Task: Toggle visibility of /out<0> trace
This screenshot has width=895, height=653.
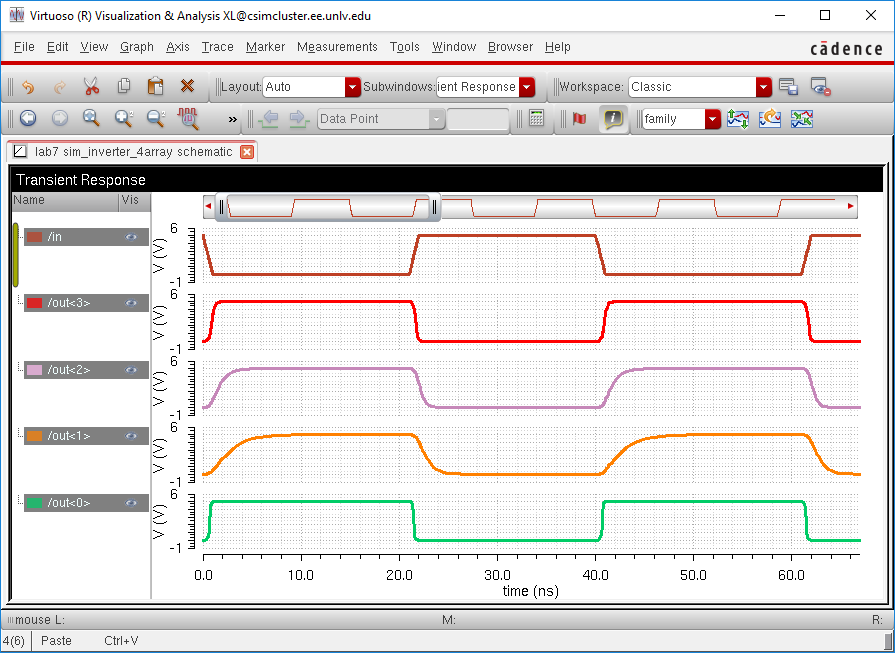Action: click(131, 503)
